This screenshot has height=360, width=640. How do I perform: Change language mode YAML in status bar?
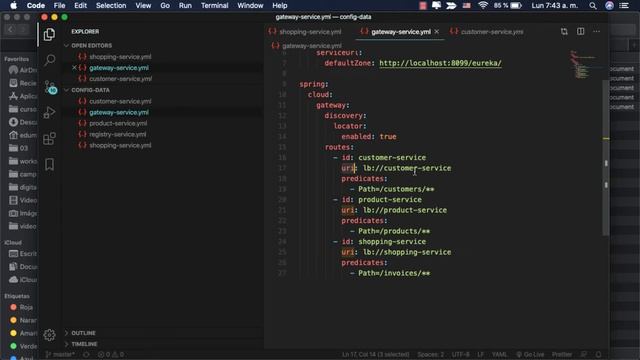click(499, 354)
